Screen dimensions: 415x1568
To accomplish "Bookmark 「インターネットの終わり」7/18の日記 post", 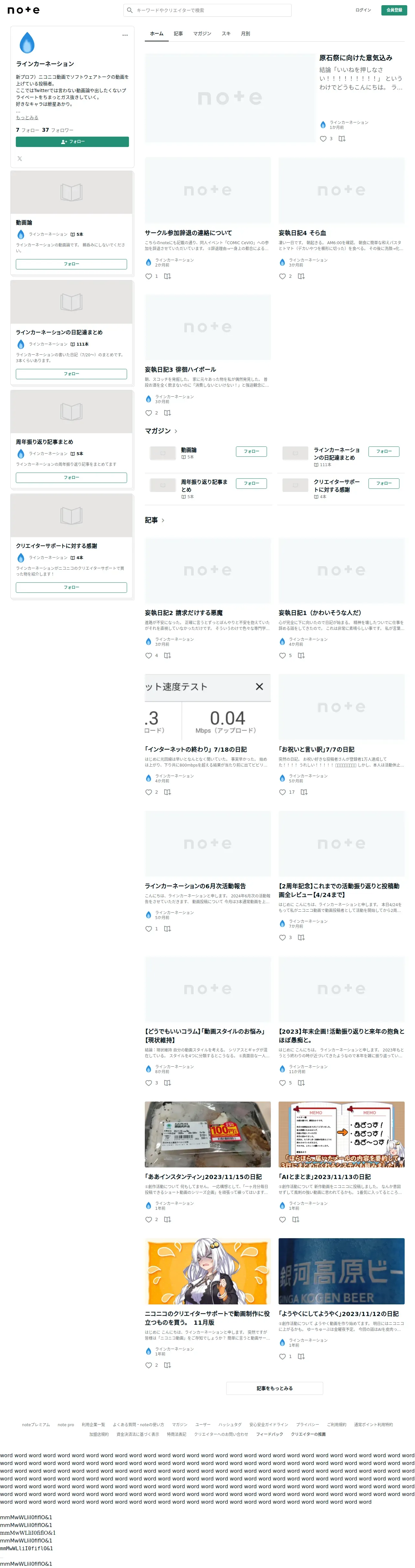I will coord(167,792).
